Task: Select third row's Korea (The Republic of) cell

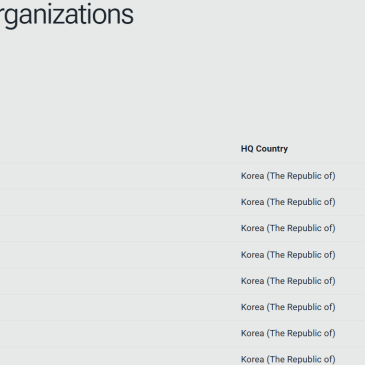Action: pyautogui.click(x=288, y=228)
